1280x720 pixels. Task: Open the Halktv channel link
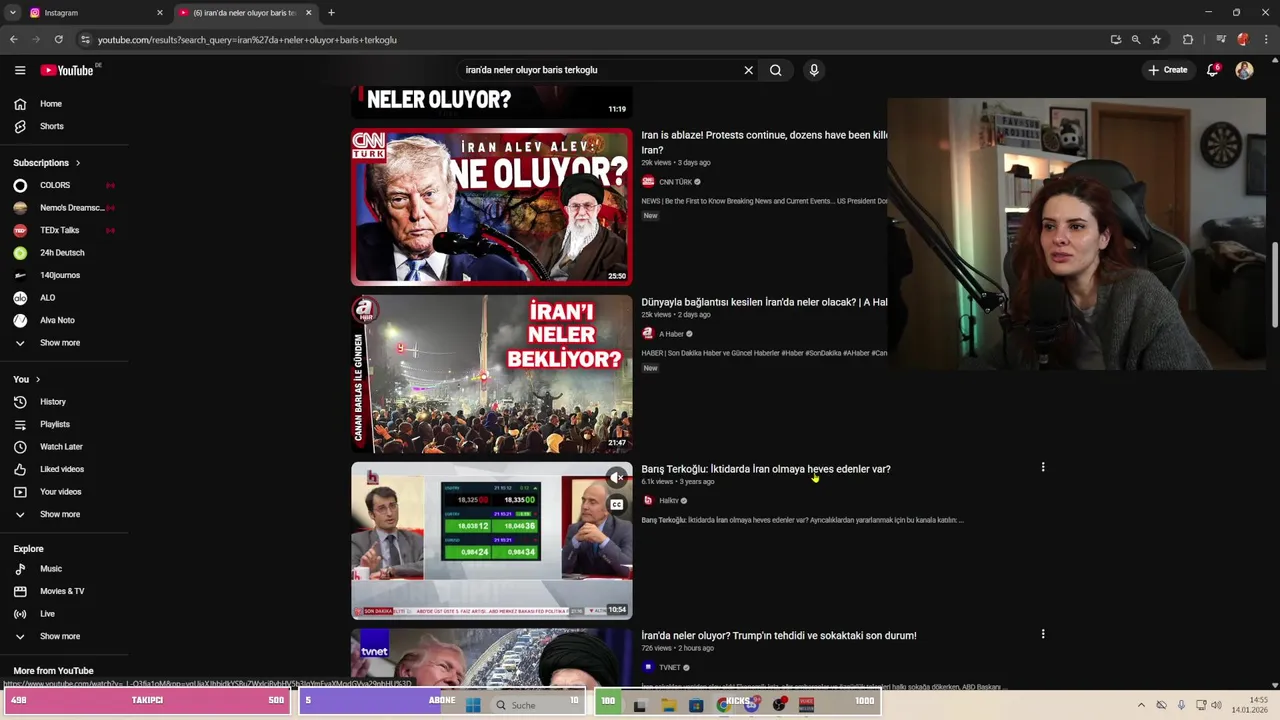[x=669, y=500]
